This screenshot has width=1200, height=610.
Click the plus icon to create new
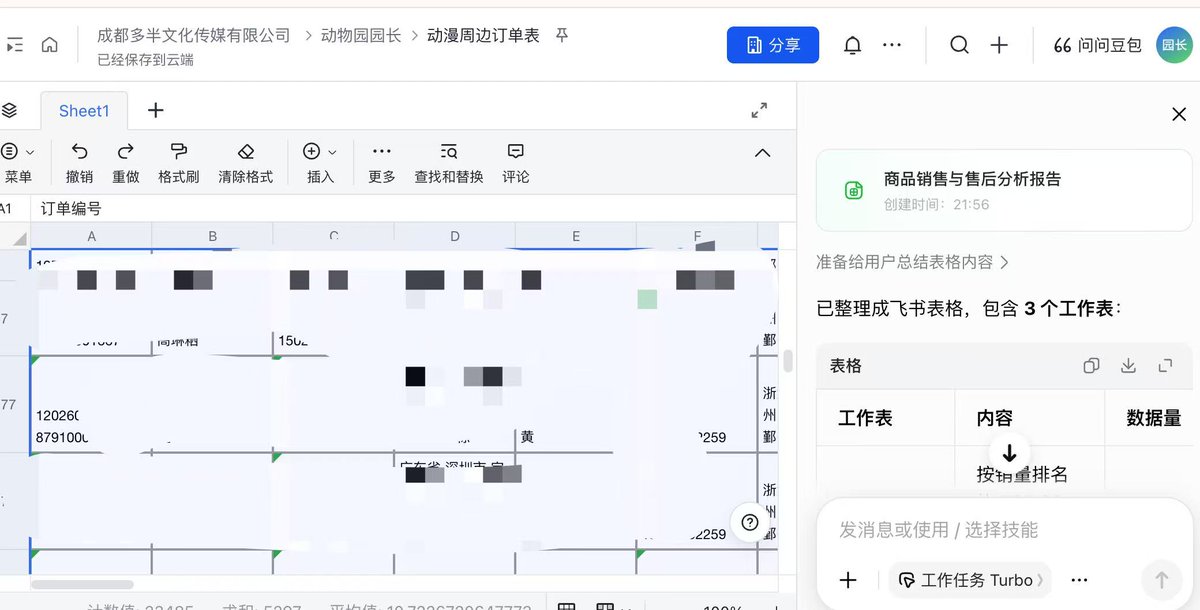pos(999,45)
